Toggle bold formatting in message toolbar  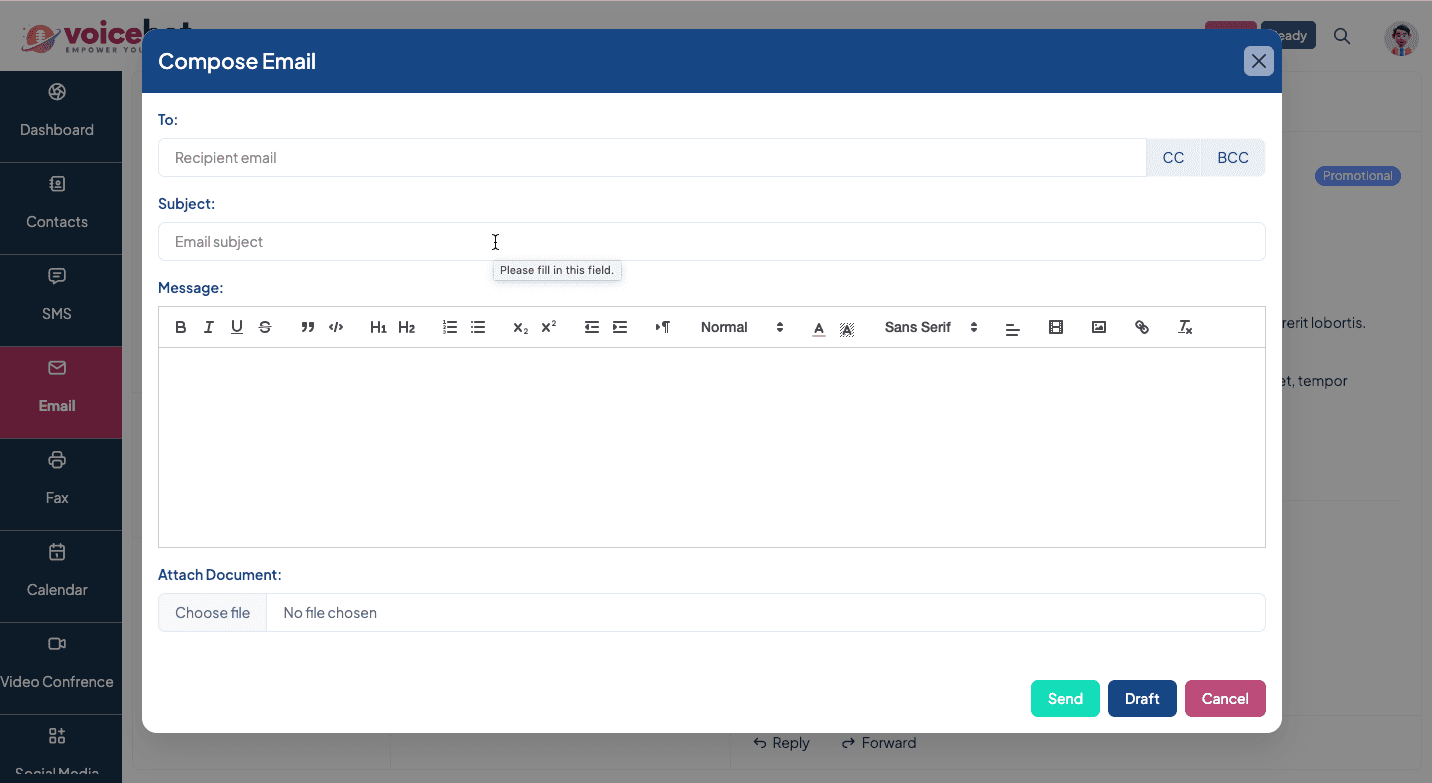[x=181, y=327]
